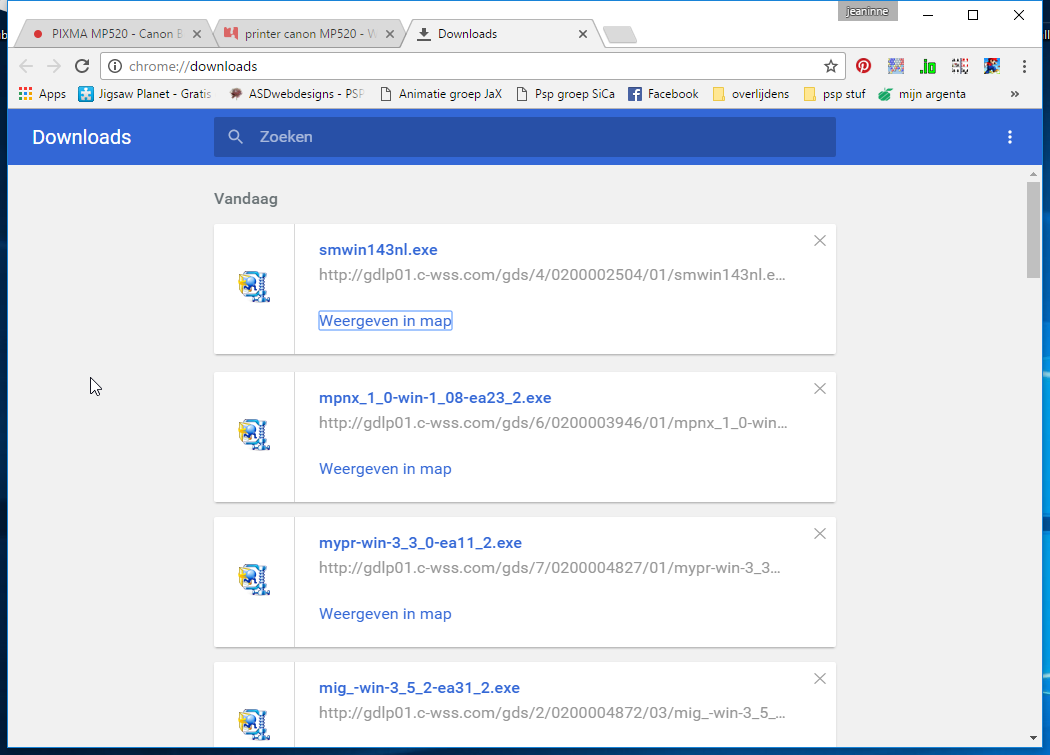This screenshot has height=755, width=1050.
Task: Click the Downloads page title
Action: click(82, 137)
